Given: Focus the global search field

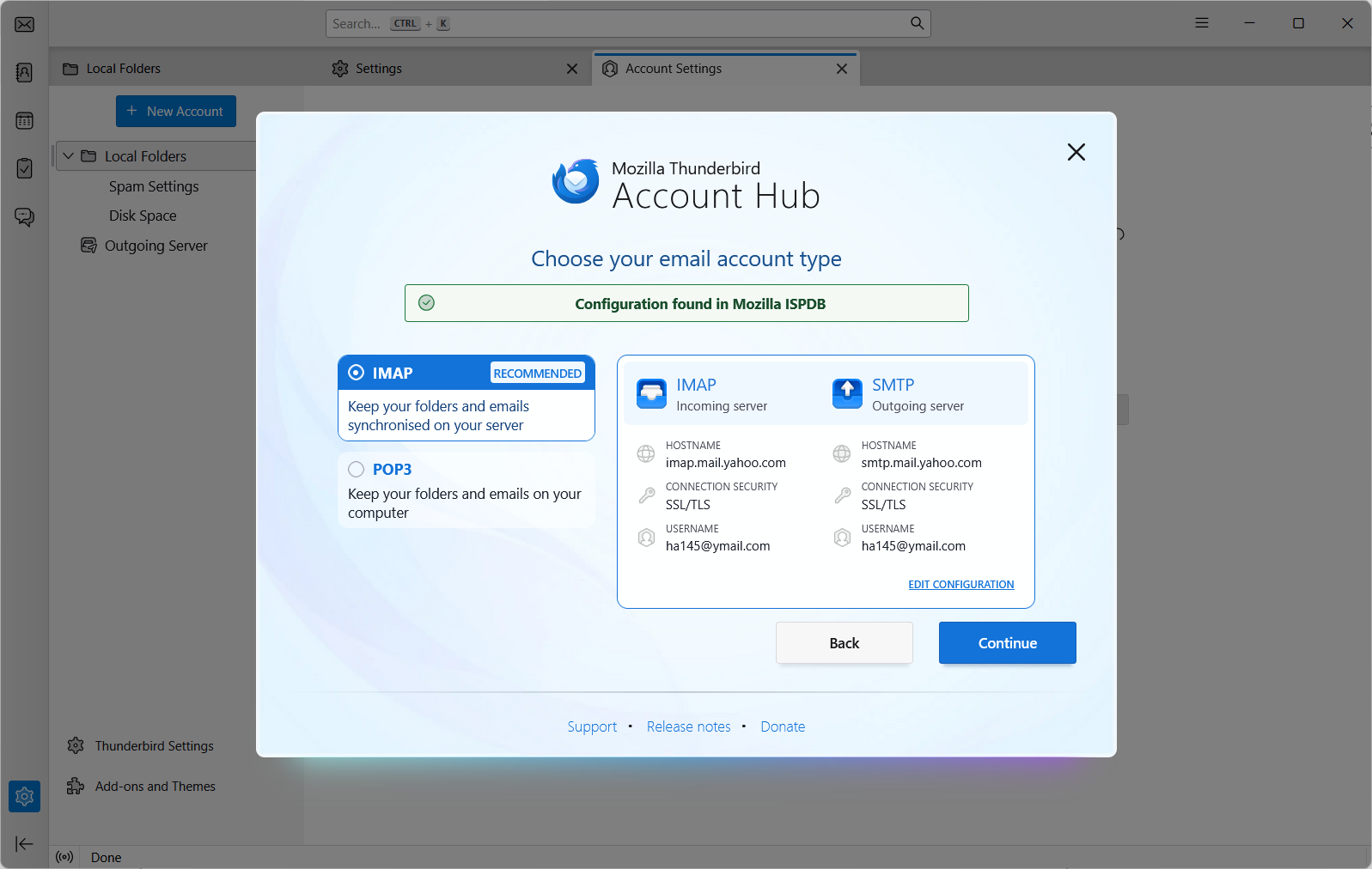Looking at the screenshot, I should 628,23.
